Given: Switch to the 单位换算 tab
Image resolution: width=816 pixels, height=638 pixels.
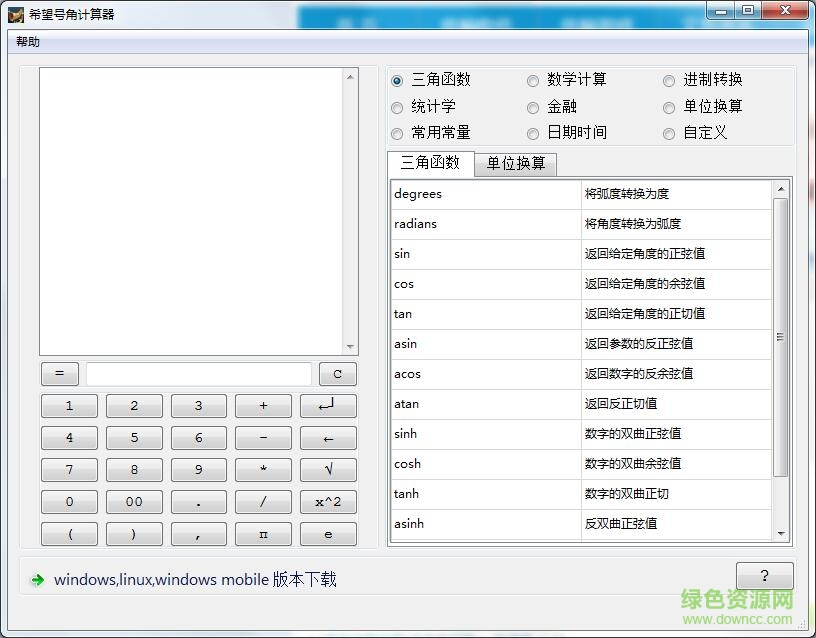Looking at the screenshot, I should click(515, 163).
